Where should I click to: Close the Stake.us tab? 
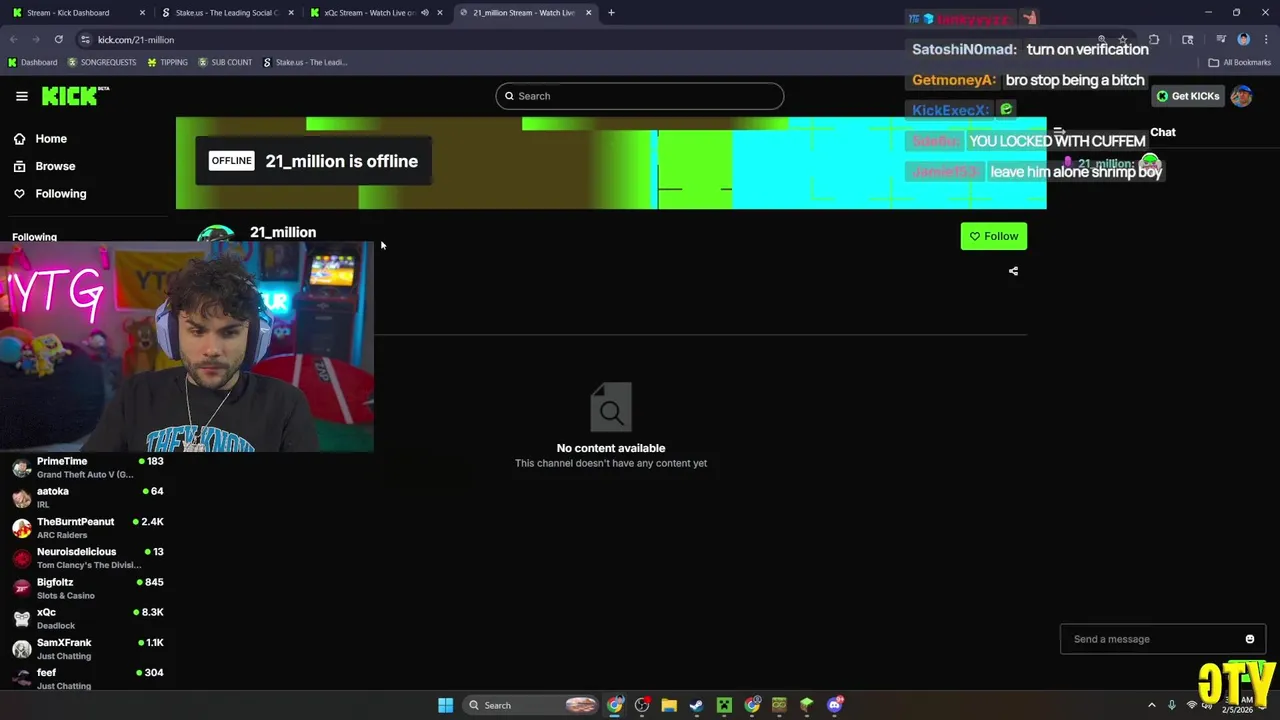click(x=291, y=13)
